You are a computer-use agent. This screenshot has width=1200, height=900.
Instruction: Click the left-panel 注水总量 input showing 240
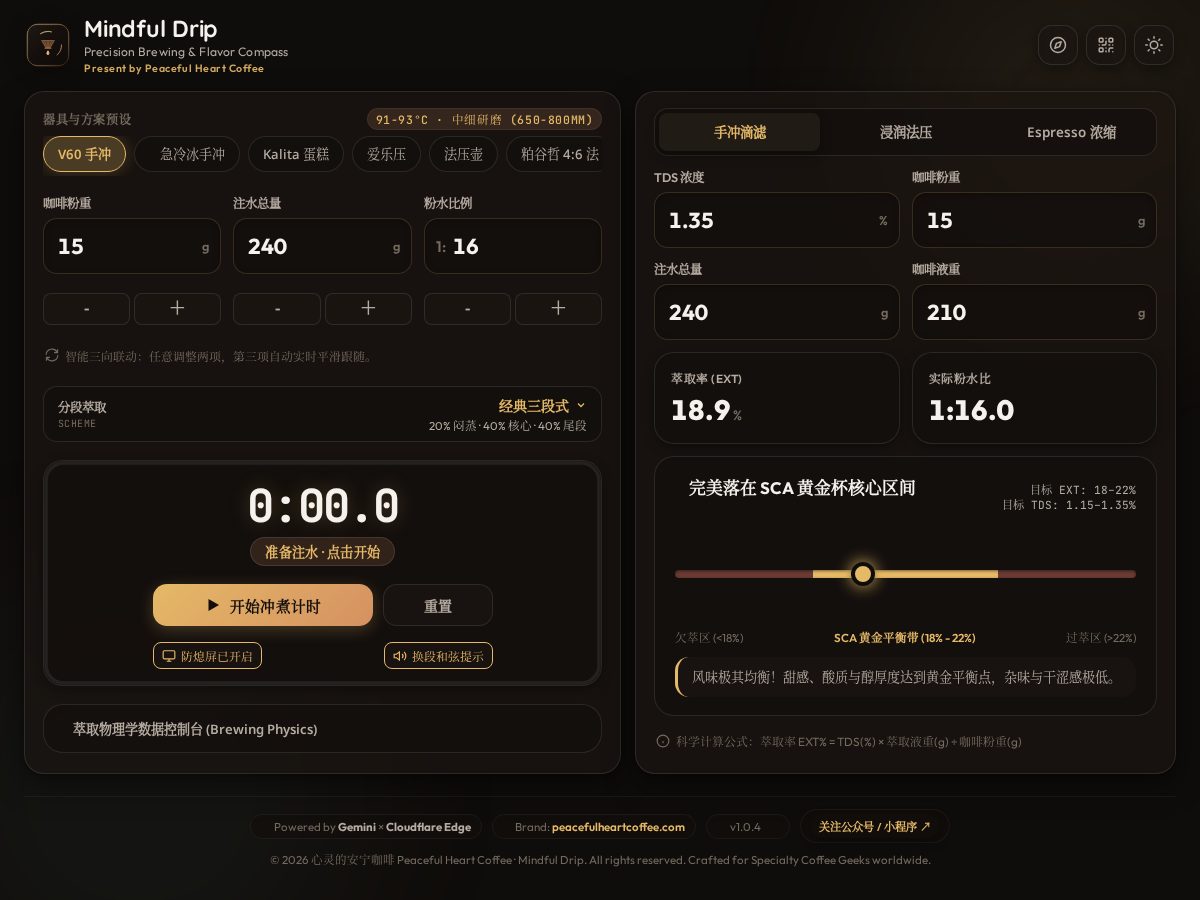pyautogui.click(x=322, y=246)
